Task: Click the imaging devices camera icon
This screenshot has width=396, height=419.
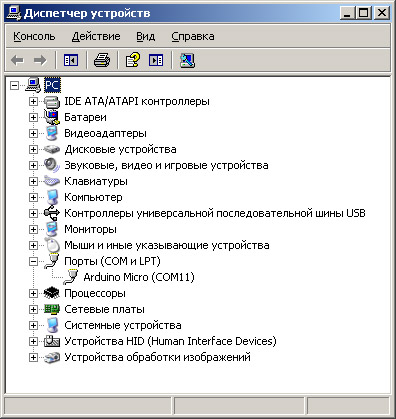Action: tap(52, 357)
